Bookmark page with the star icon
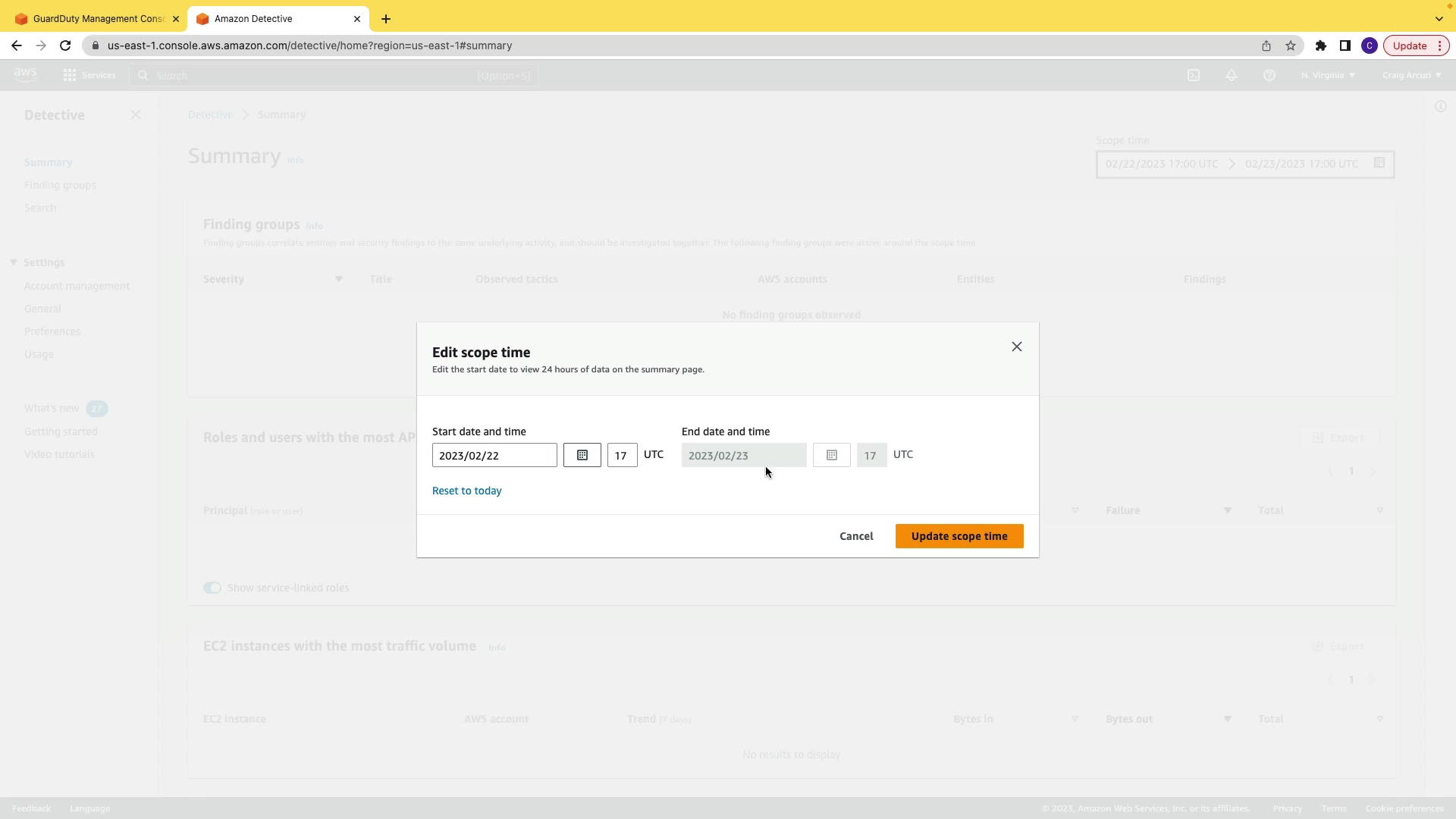 pyautogui.click(x=1291, y=45)
